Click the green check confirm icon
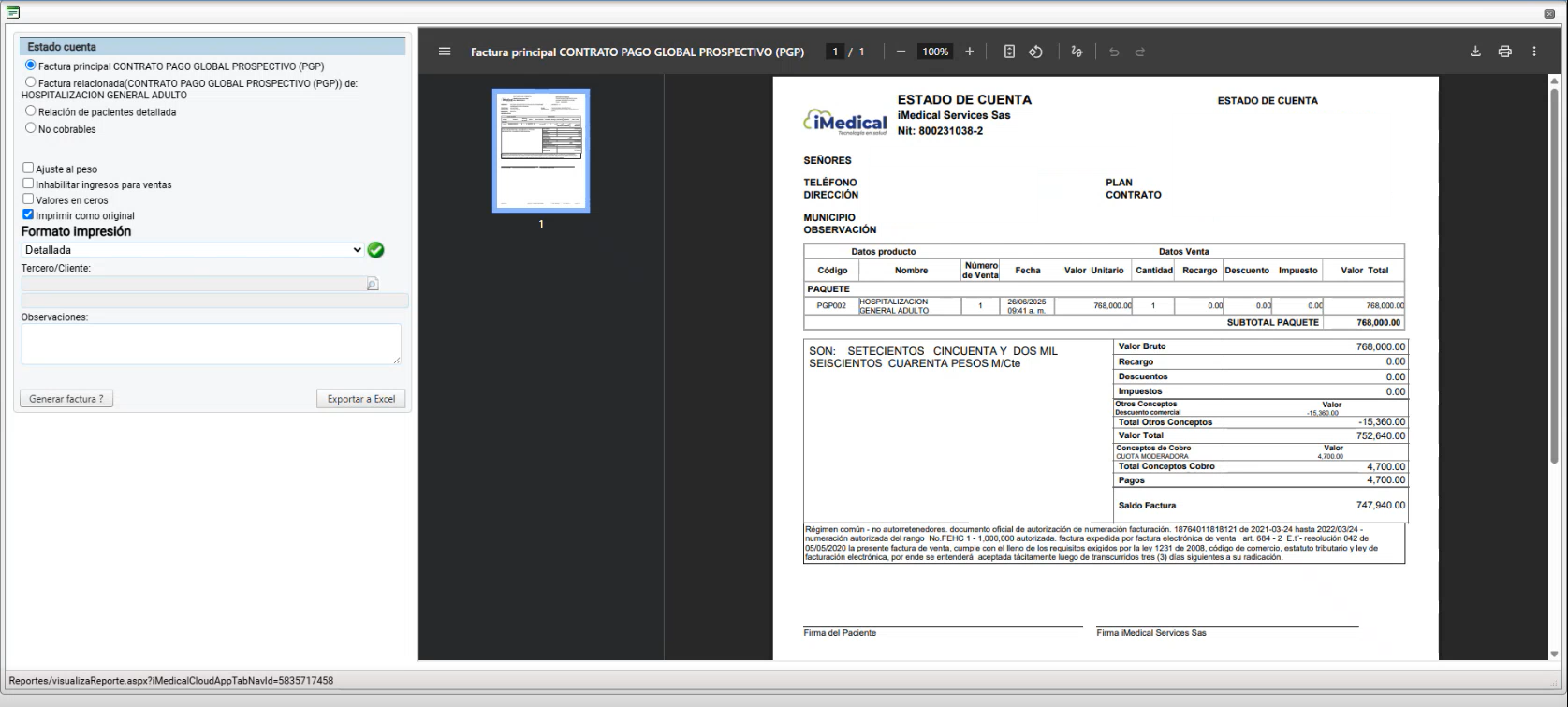The image size is (1568, 707). (x=375, y=250)
